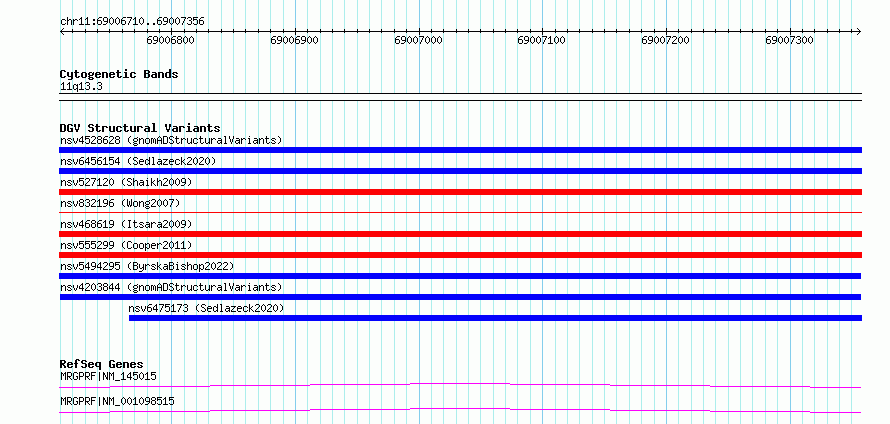Click the nsv4528628 gnomAD variant label
Screen dimensions: 890x424
[x=171, y=140]
